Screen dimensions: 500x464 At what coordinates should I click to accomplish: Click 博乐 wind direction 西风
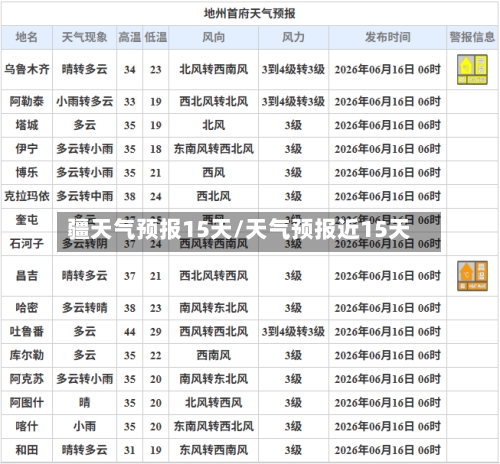(213, 172)
